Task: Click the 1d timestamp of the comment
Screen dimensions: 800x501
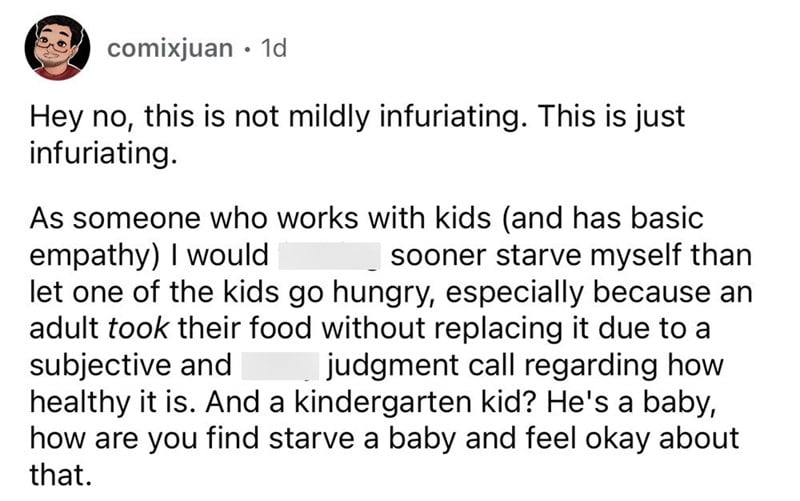Action: click(274, 48)
